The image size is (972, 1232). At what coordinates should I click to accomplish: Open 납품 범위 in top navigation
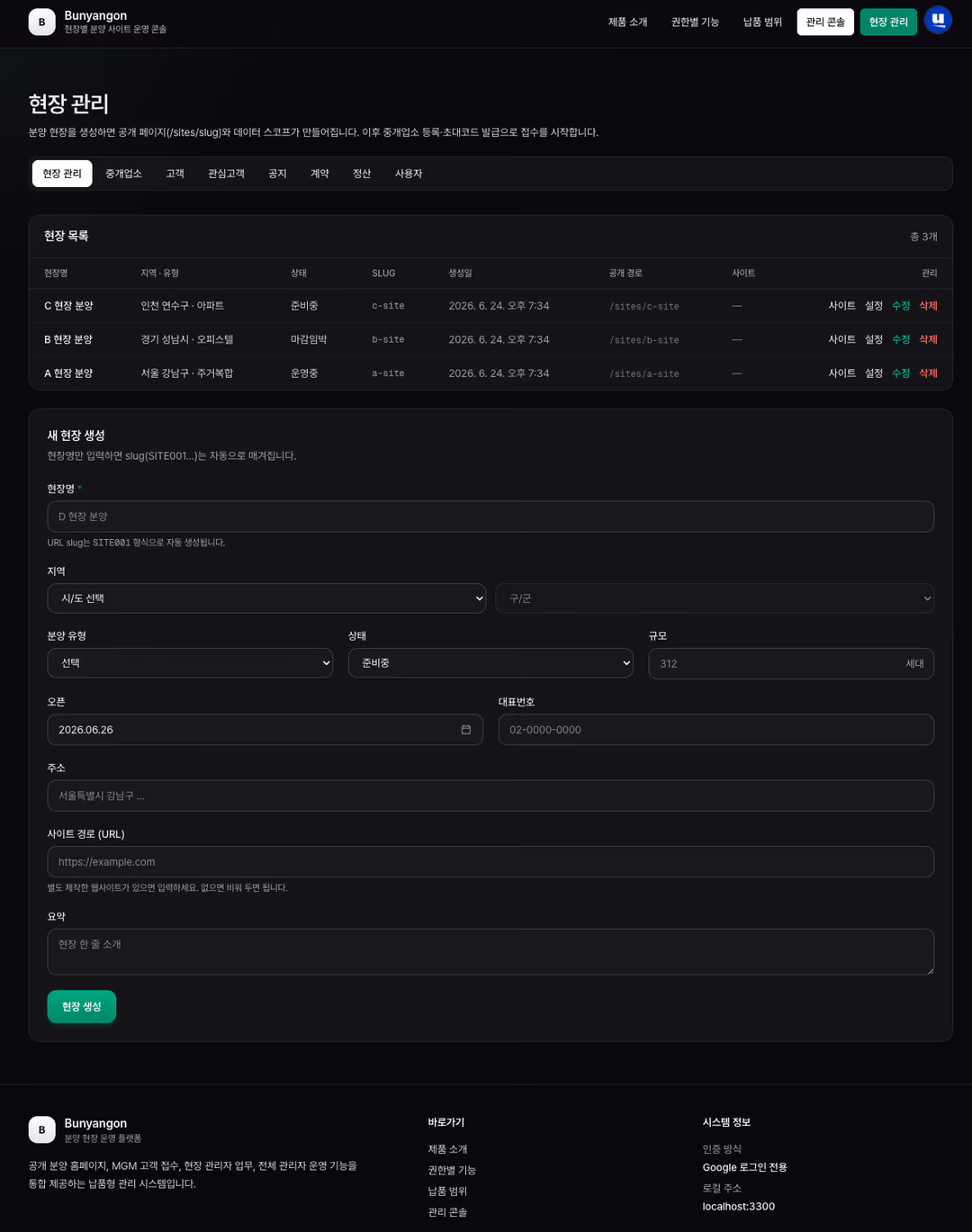[x=762, y=22]
